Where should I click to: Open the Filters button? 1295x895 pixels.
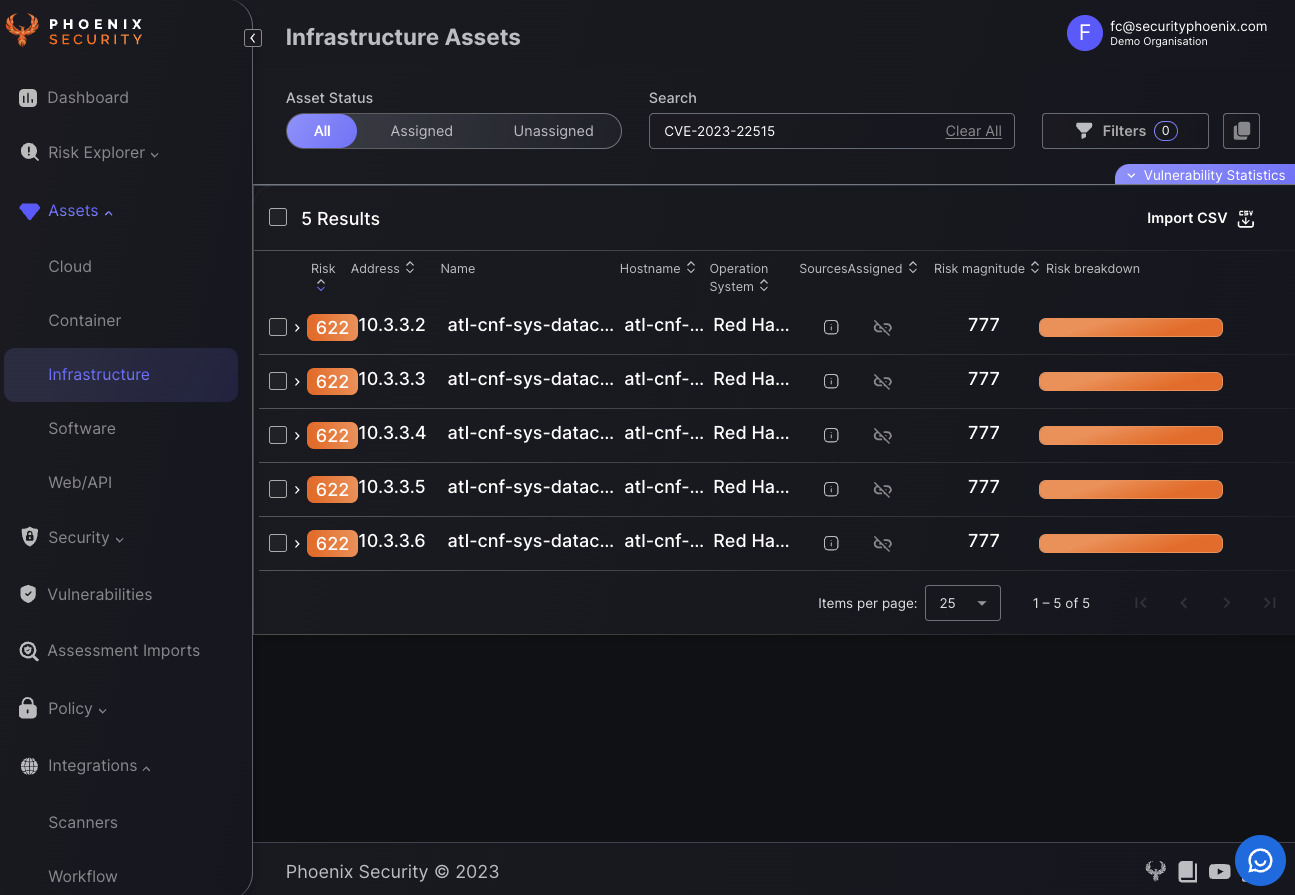(x=1125, y=131)
